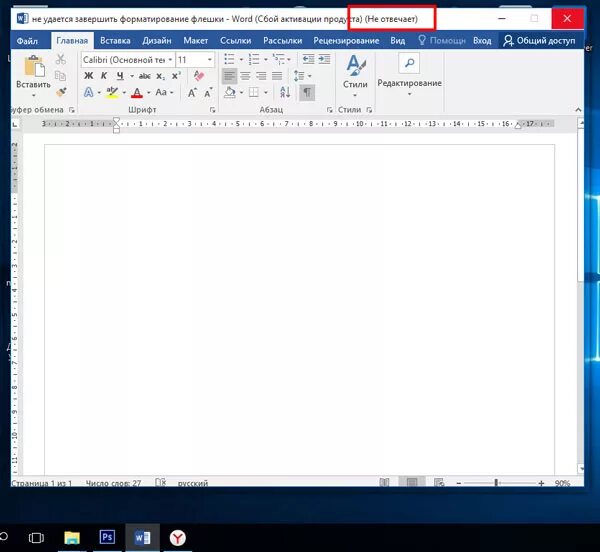The height and width of the screenshot is (552, 600).
Task: Switch to Вставка tab
Action: [x=115, y=41]
